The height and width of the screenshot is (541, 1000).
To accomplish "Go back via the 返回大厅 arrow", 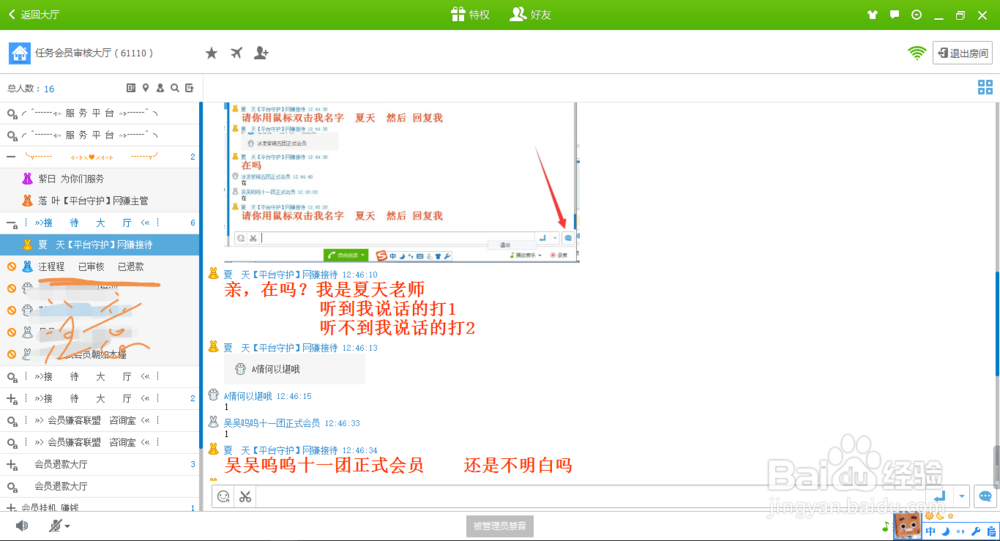I will click(34, 15).
